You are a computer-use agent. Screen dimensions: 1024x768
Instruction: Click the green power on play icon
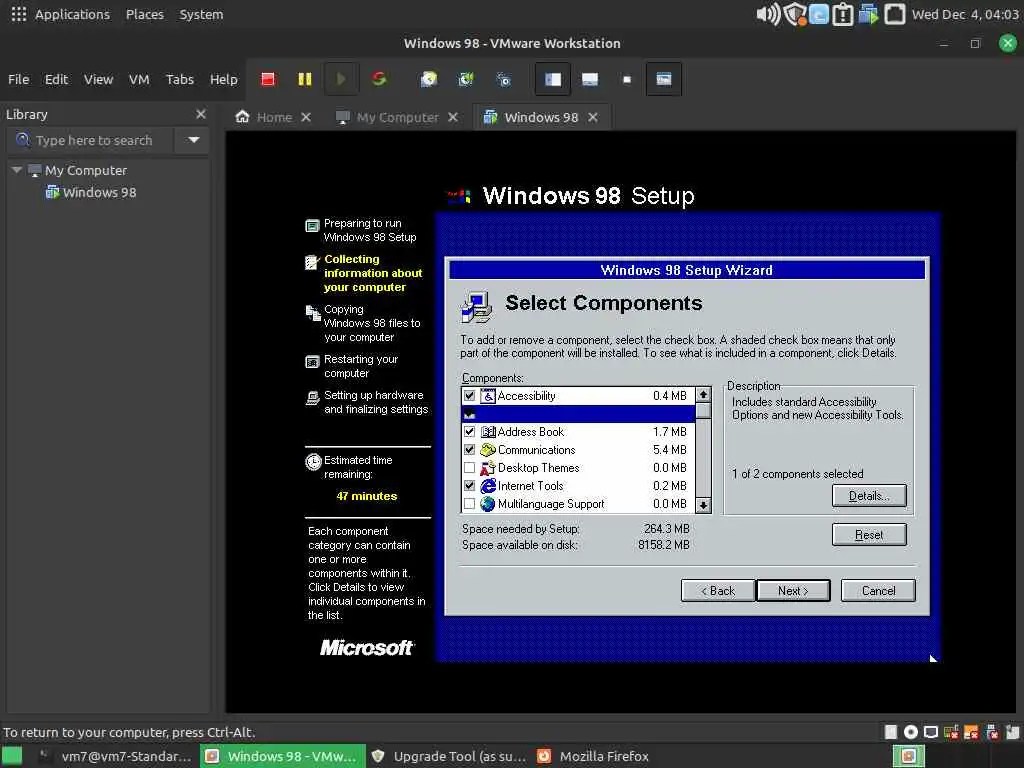tap(341, 79)
